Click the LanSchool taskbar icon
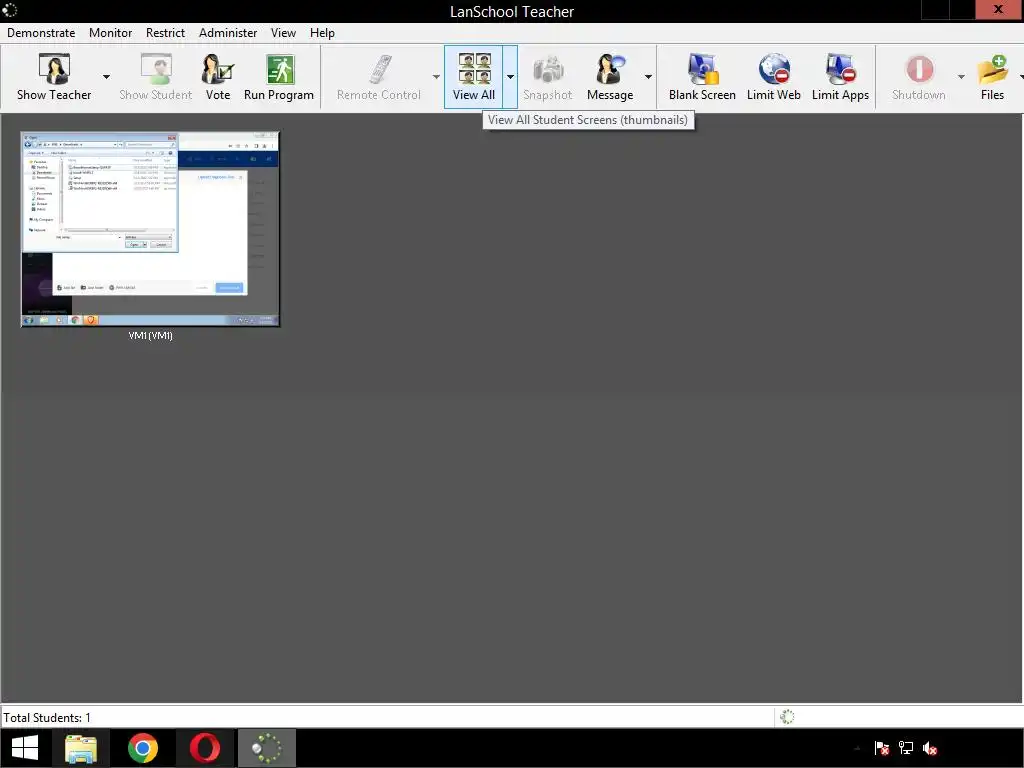Image resolution: width=1024 pixels, height=768 pixels. tap(266, 748)
